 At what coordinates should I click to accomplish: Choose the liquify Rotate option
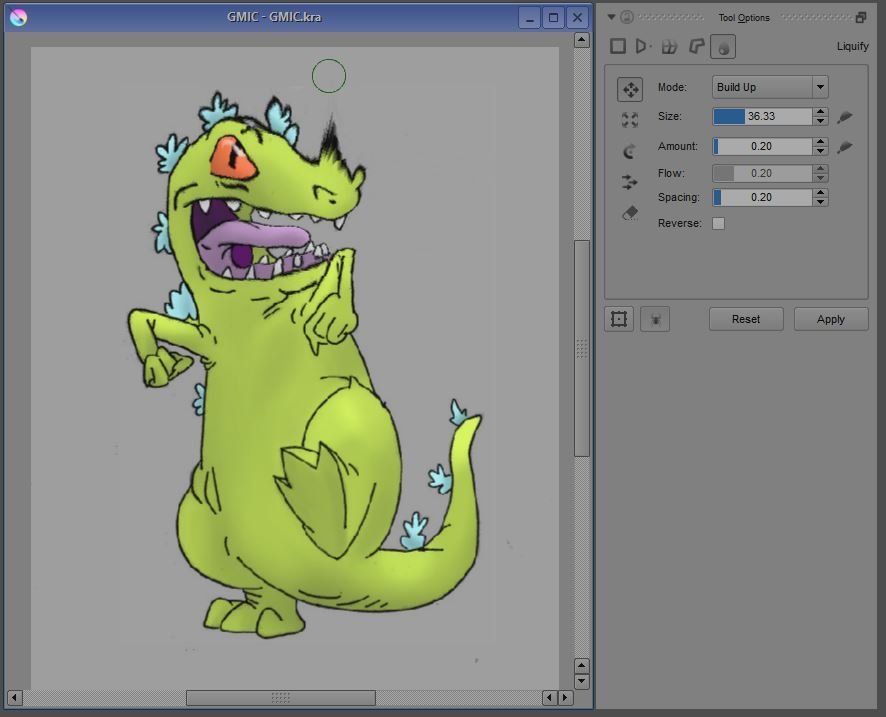629,151
